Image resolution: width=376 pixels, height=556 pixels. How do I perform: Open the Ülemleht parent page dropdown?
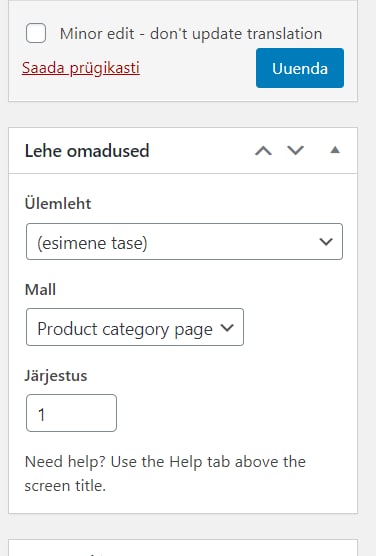(184, 241)
